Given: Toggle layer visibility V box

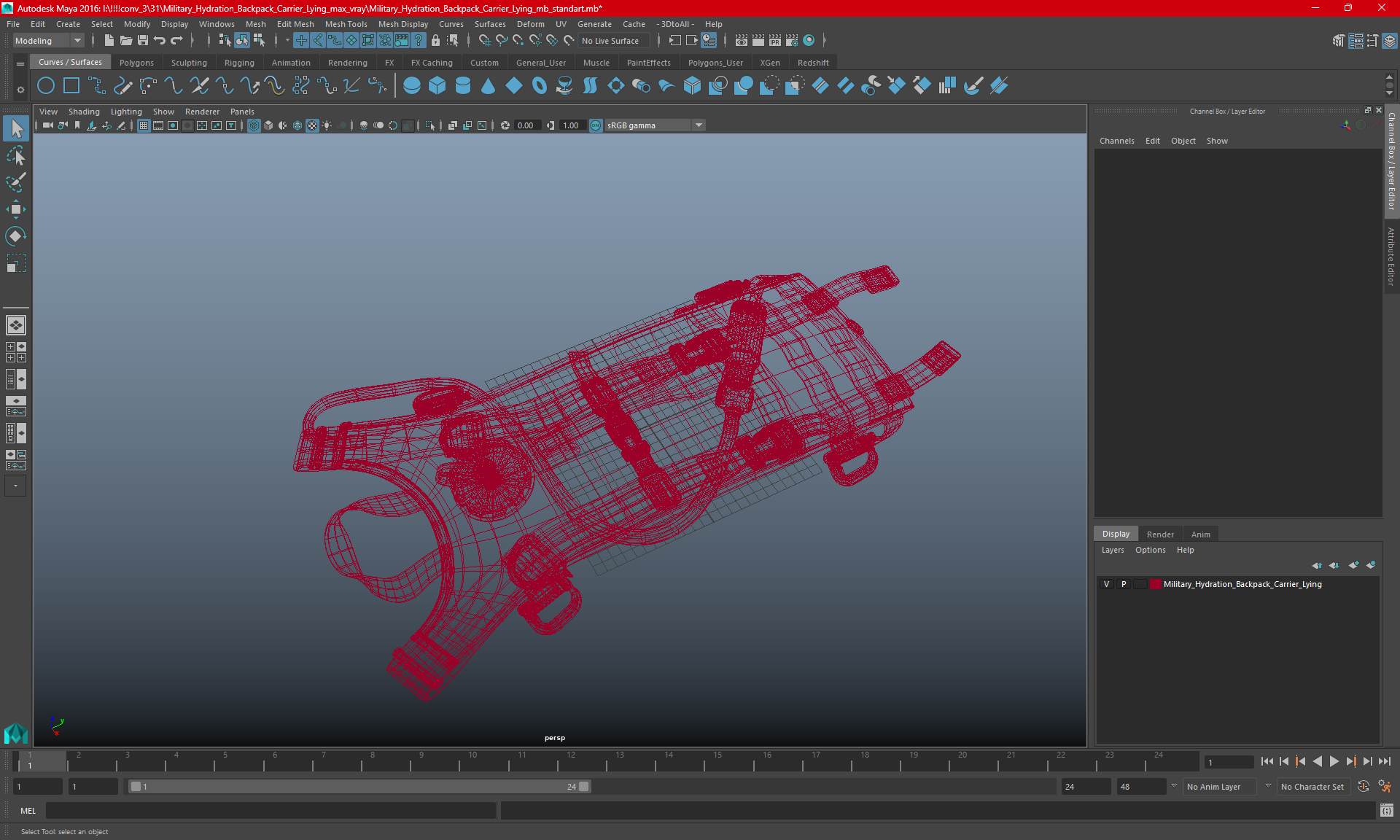Looking at the screenshot, I should coord(1106,584).
